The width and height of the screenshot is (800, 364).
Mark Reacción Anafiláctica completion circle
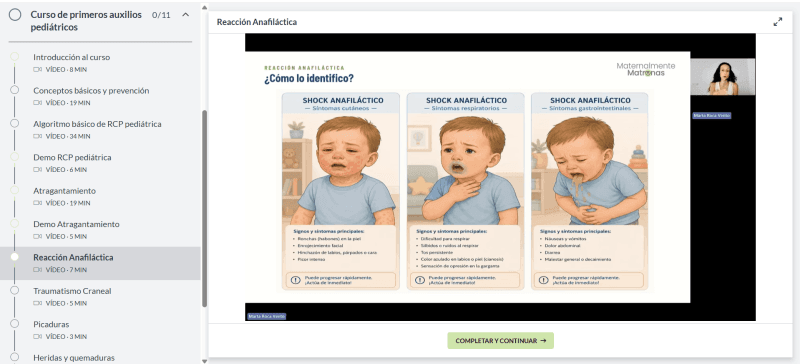[14, 257]
